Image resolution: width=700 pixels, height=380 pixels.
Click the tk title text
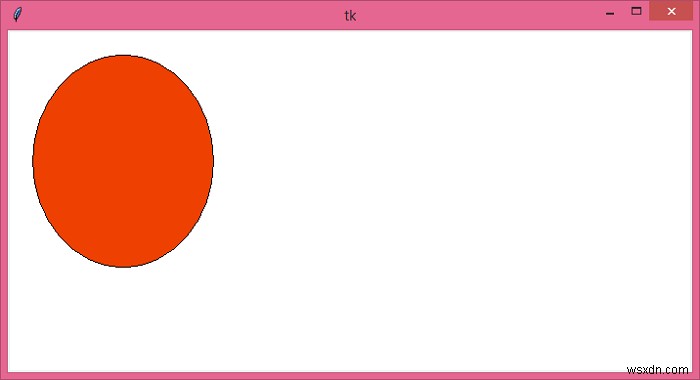350,16
